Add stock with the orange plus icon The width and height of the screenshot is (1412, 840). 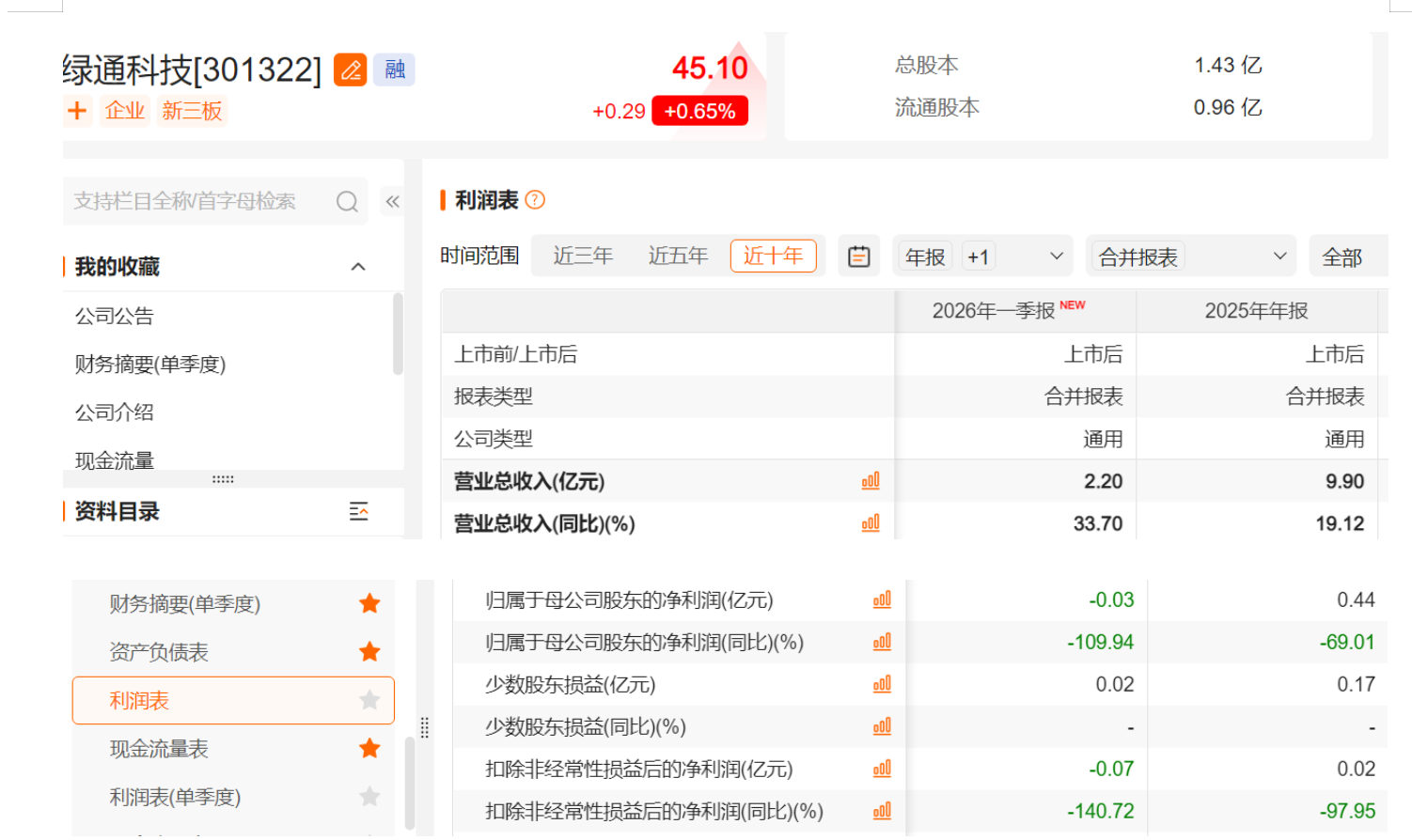77,111
